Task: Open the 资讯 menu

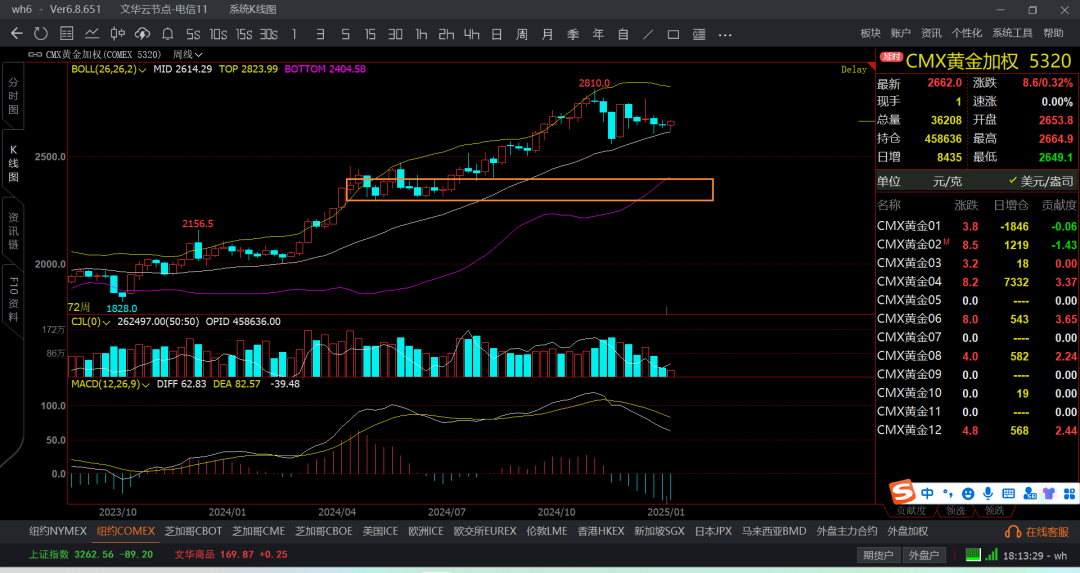Action: [931, 33]
